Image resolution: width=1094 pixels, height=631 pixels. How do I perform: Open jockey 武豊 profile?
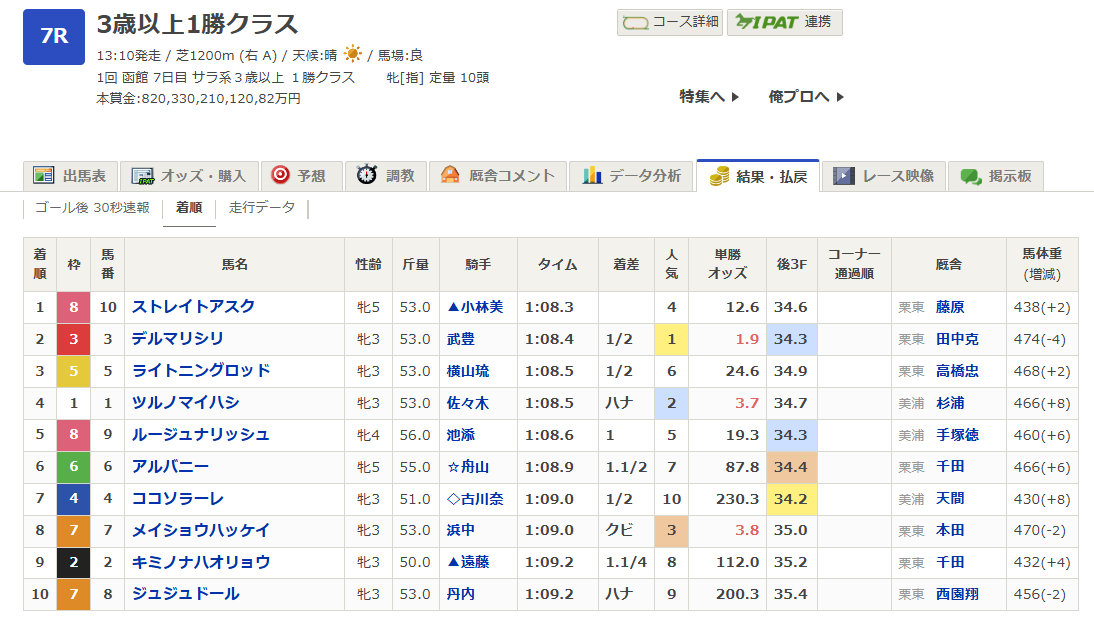(x=460, y=339)
